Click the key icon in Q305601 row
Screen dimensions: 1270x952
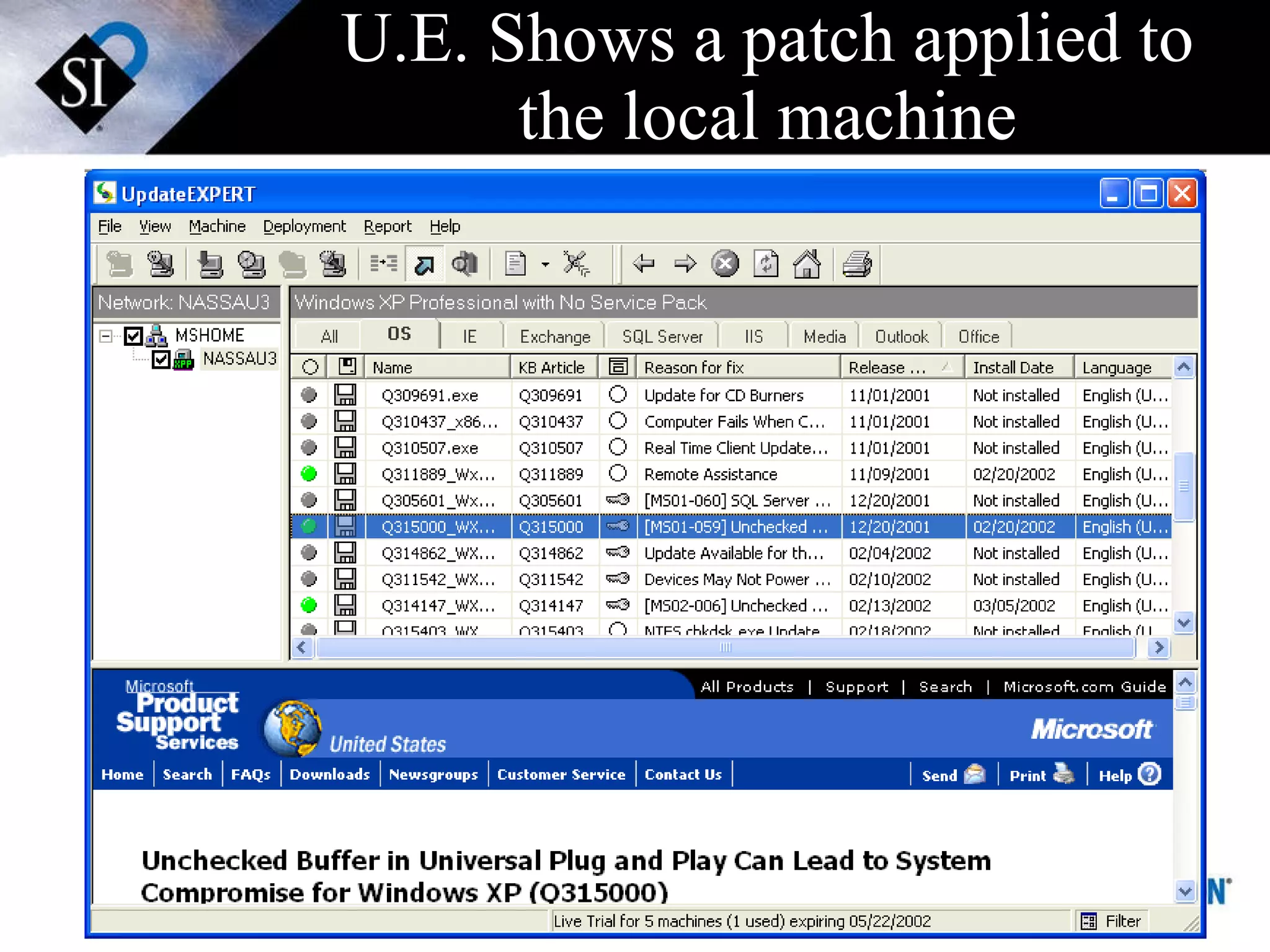tap(618, 500)
